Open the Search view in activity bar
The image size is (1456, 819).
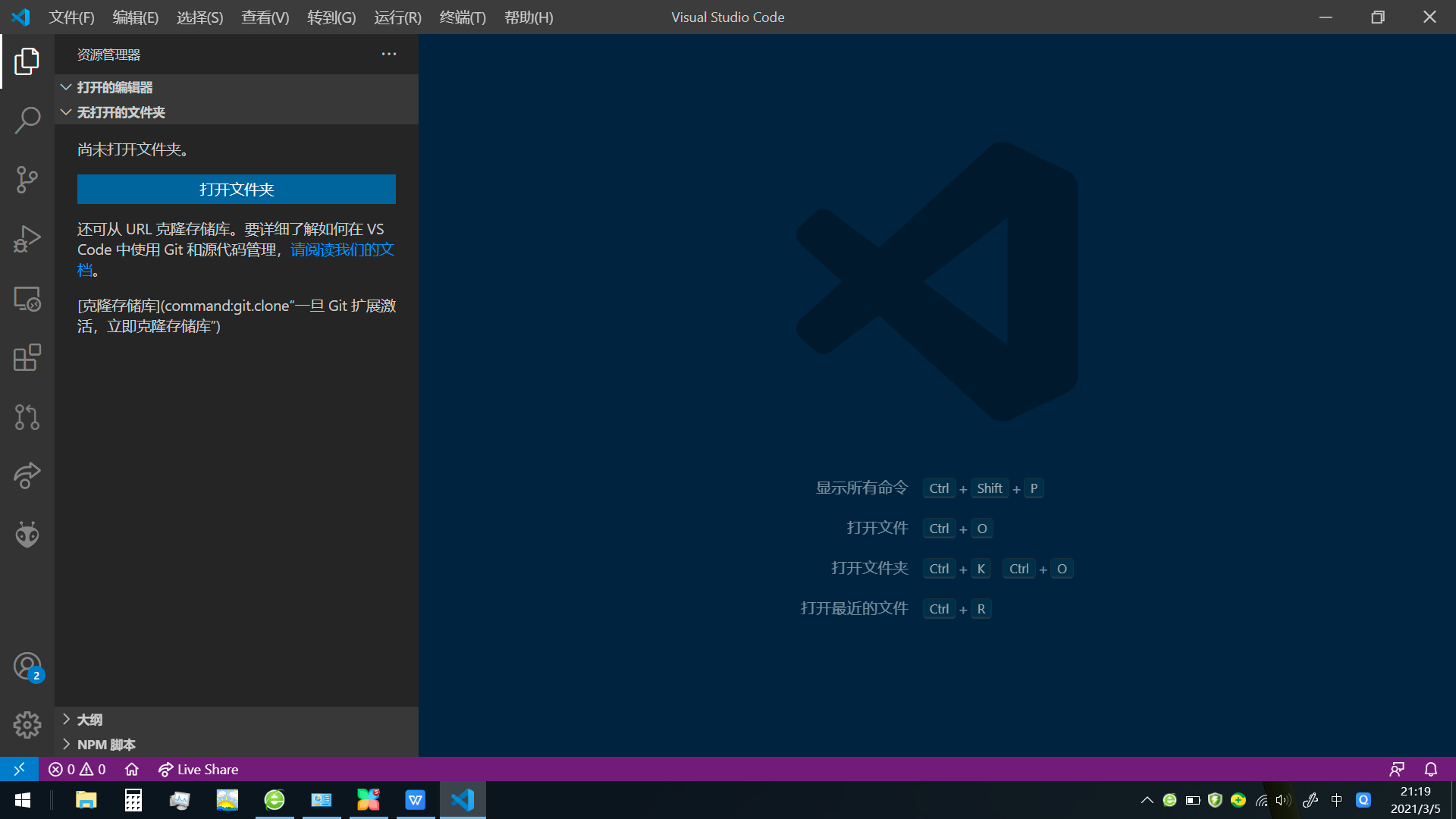coord(27,120)
